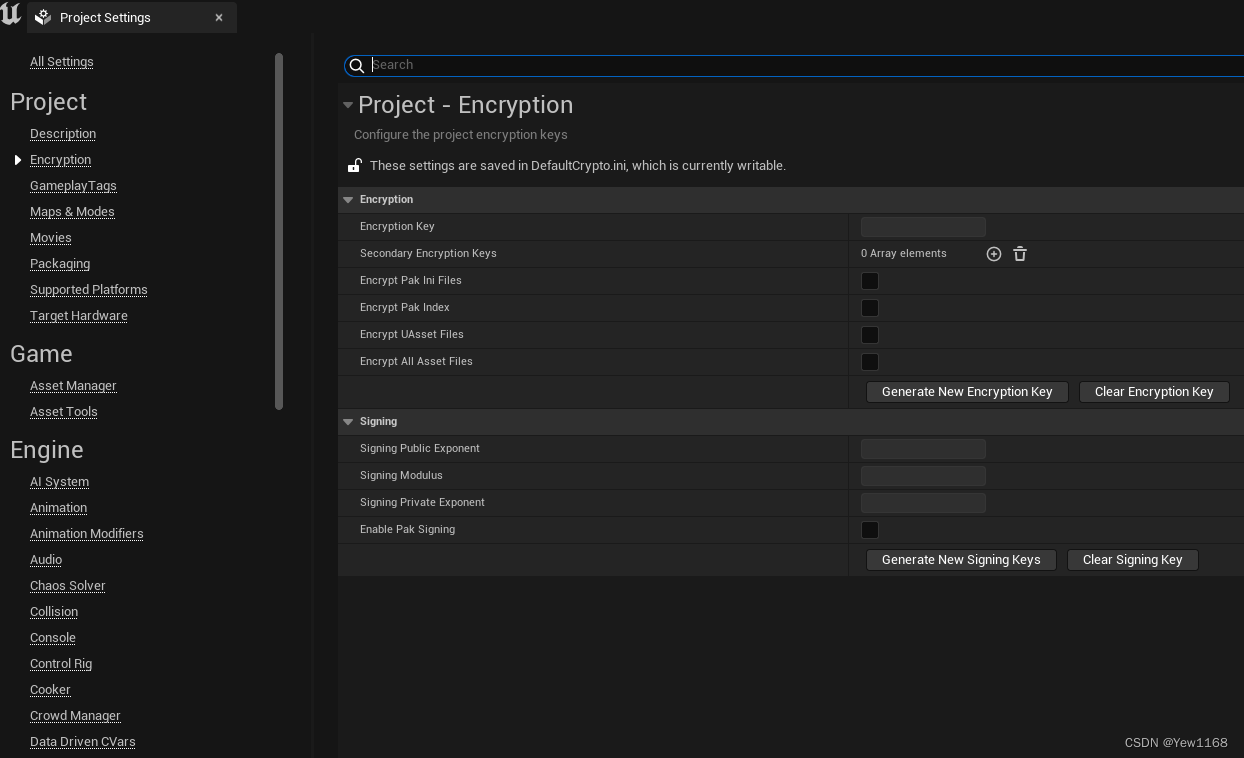
Task: Click the Project Settings tab icon
Action: point(43,17)
